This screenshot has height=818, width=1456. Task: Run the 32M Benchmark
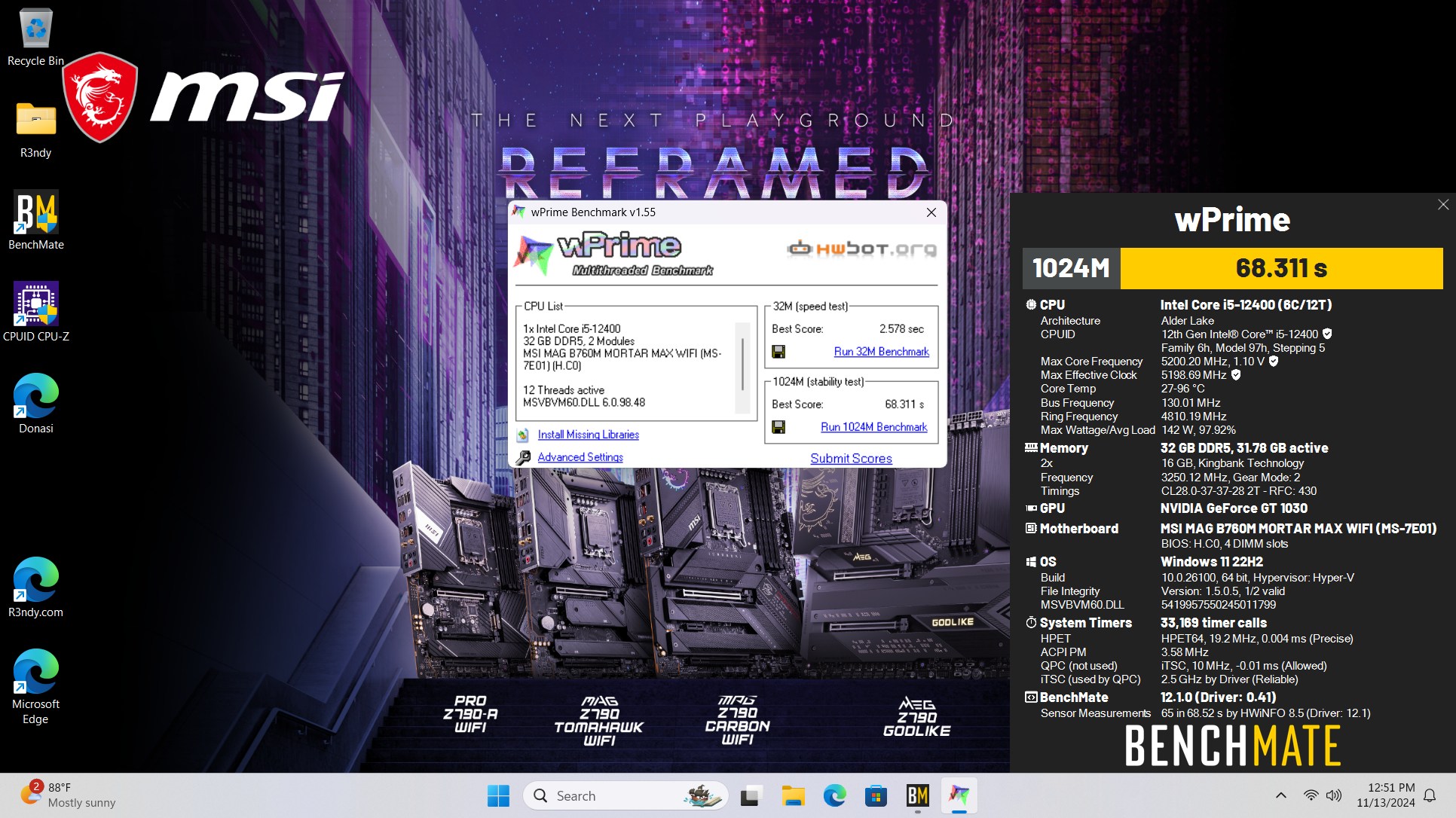(881, 352)
